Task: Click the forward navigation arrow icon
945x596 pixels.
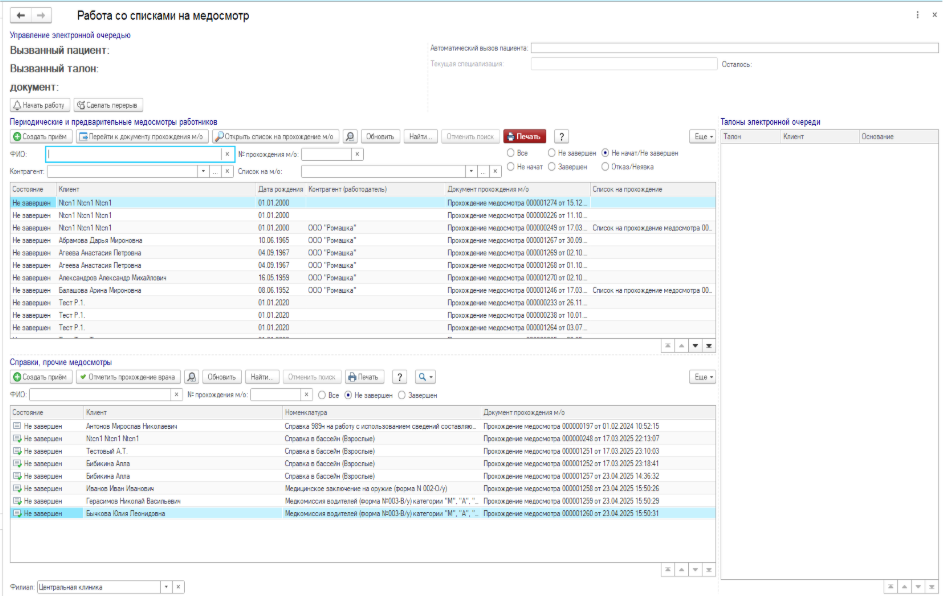Action: [x=41, y=15]
